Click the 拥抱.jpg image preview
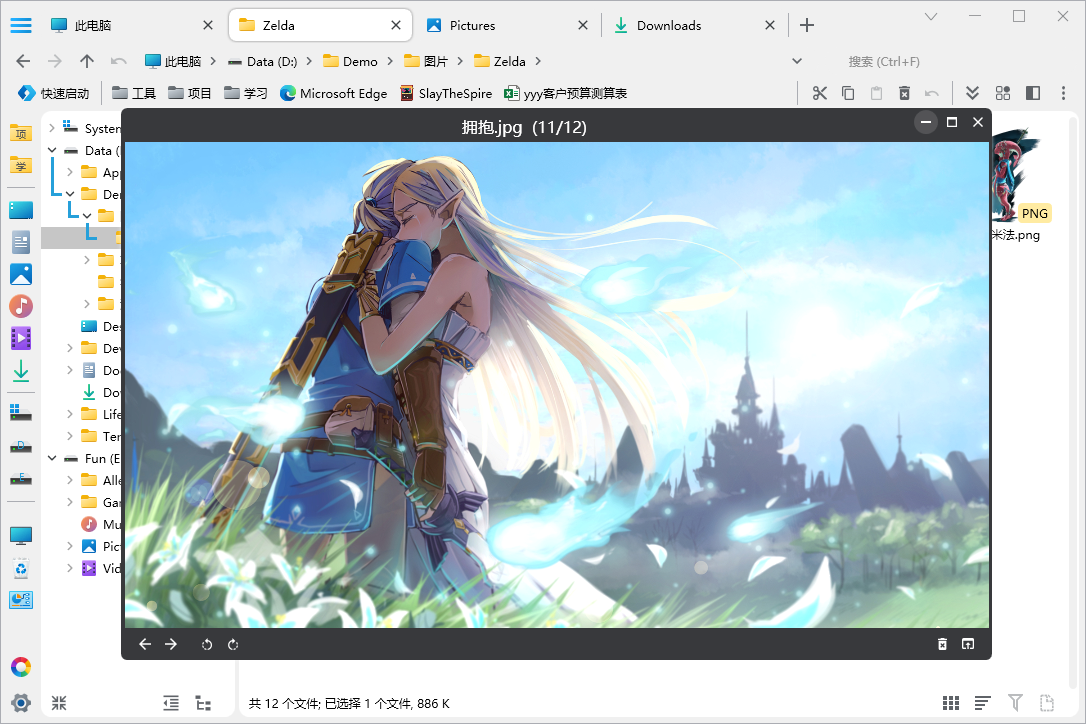 click(557, 385)
